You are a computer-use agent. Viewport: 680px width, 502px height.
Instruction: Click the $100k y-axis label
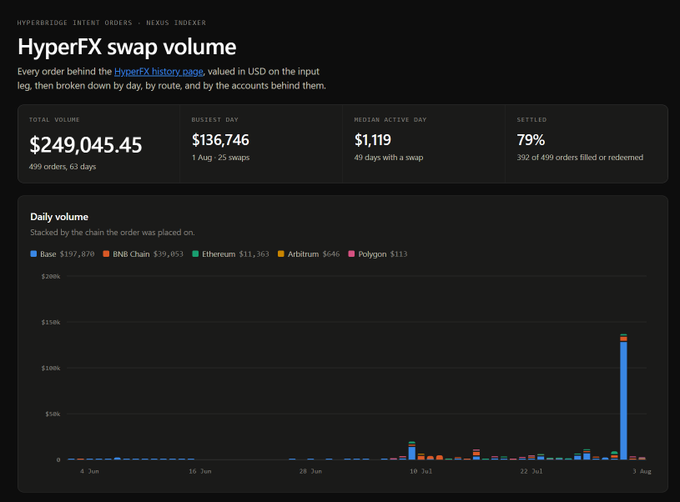(51, 368)
